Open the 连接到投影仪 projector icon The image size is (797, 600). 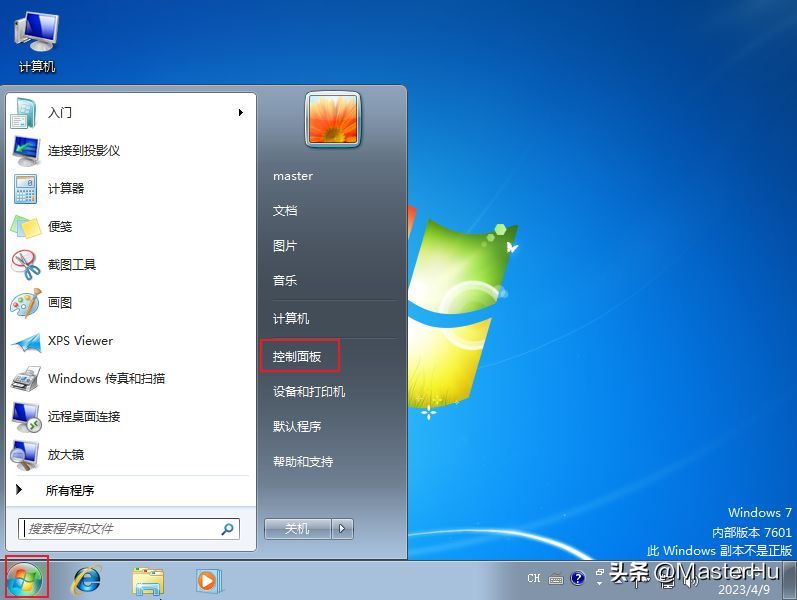point(25,151)
